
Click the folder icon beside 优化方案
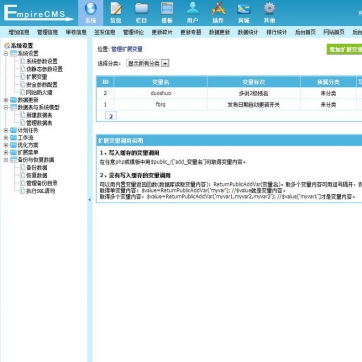[x=13, y=145]
